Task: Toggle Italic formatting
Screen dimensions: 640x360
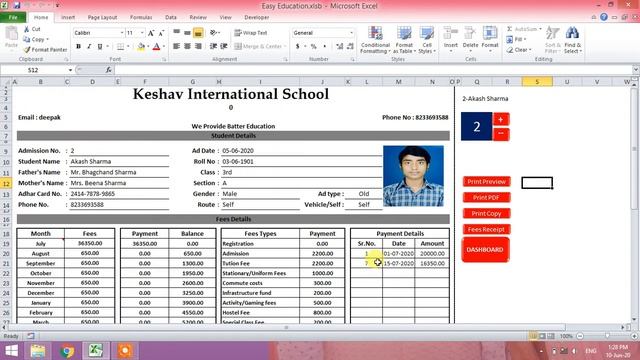Action: 89,47
